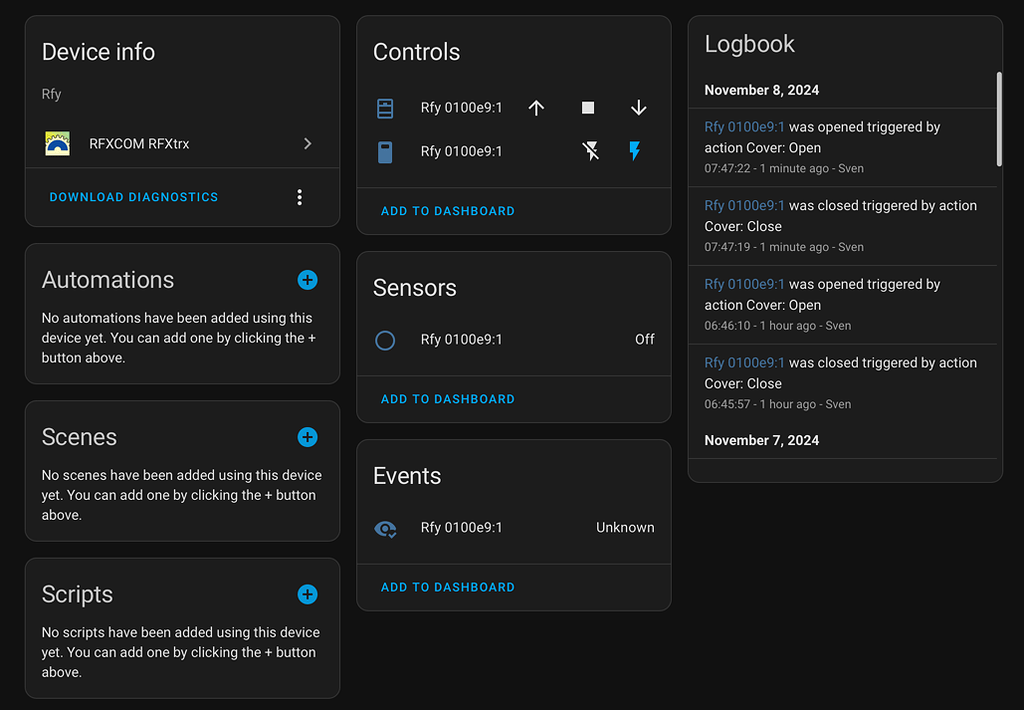1024x710 pixels.
Task: Add a new scene with the plus icon
Action: [x=307, y=437]
